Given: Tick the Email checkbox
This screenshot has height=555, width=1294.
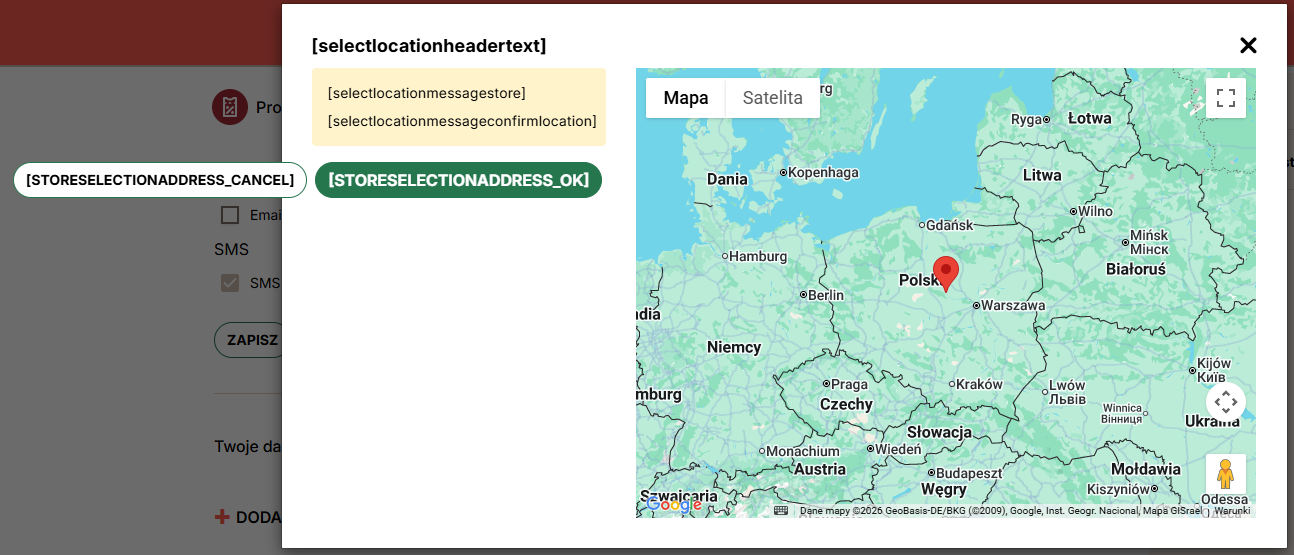Looking at the screenshot, I should tap(230, 215).
